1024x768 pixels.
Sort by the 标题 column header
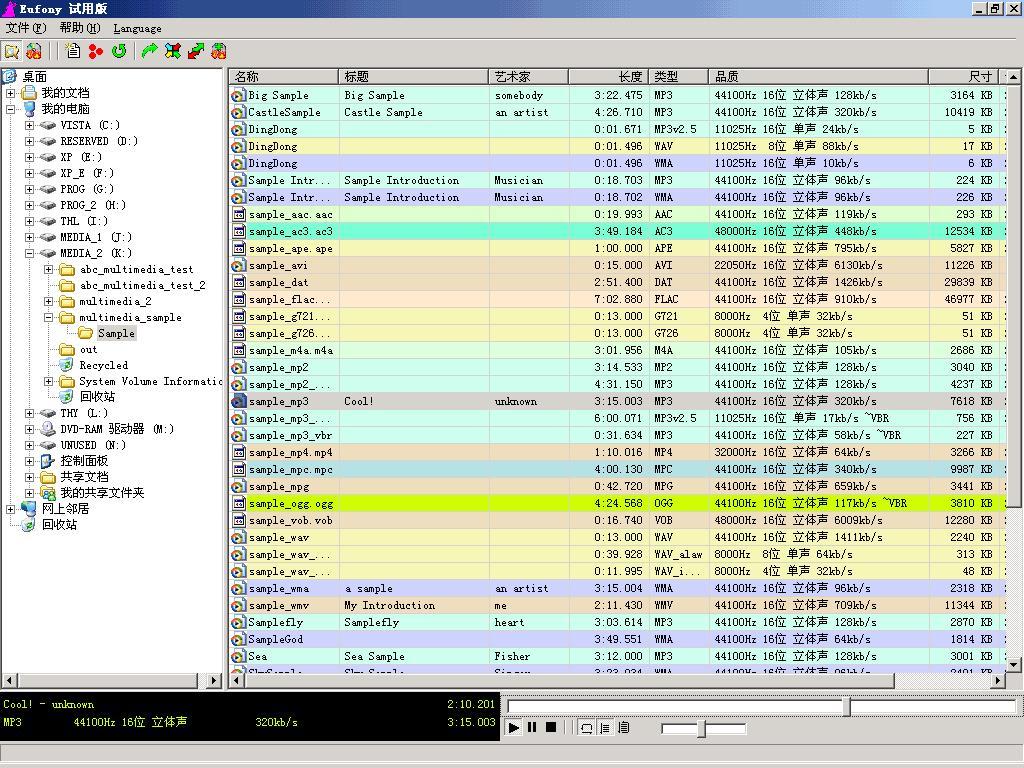tap(413, 76)
